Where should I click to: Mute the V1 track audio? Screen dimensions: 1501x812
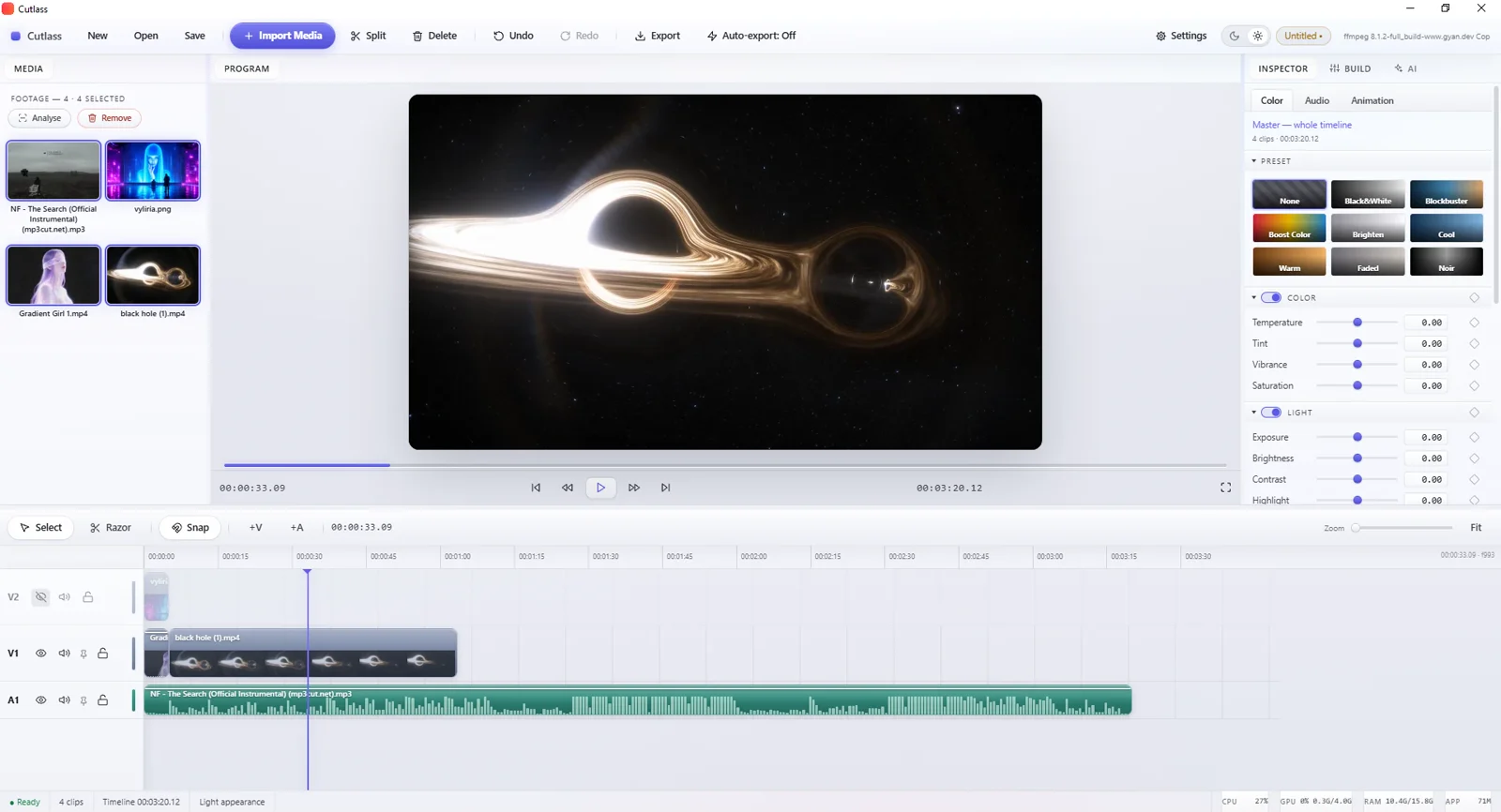(x=64, y=654)
